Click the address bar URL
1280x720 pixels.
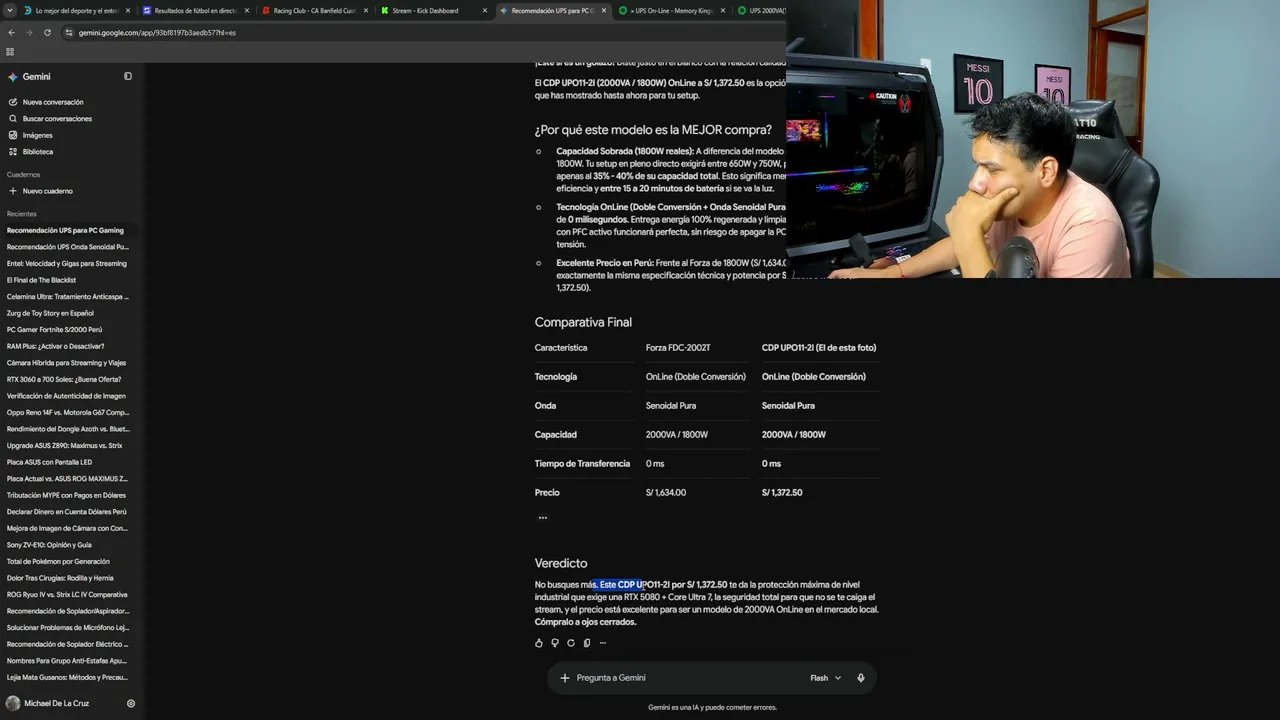coord(157,32)
